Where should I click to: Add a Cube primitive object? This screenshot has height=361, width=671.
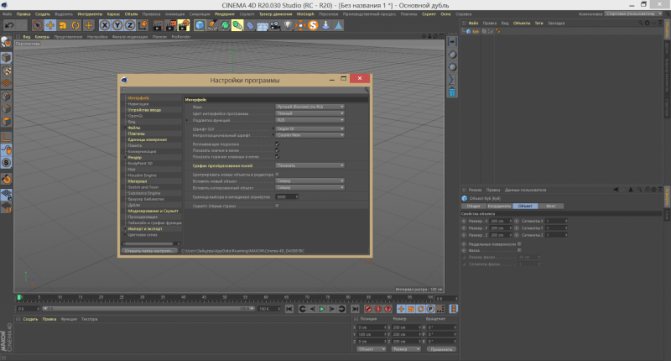click(199, 25)
